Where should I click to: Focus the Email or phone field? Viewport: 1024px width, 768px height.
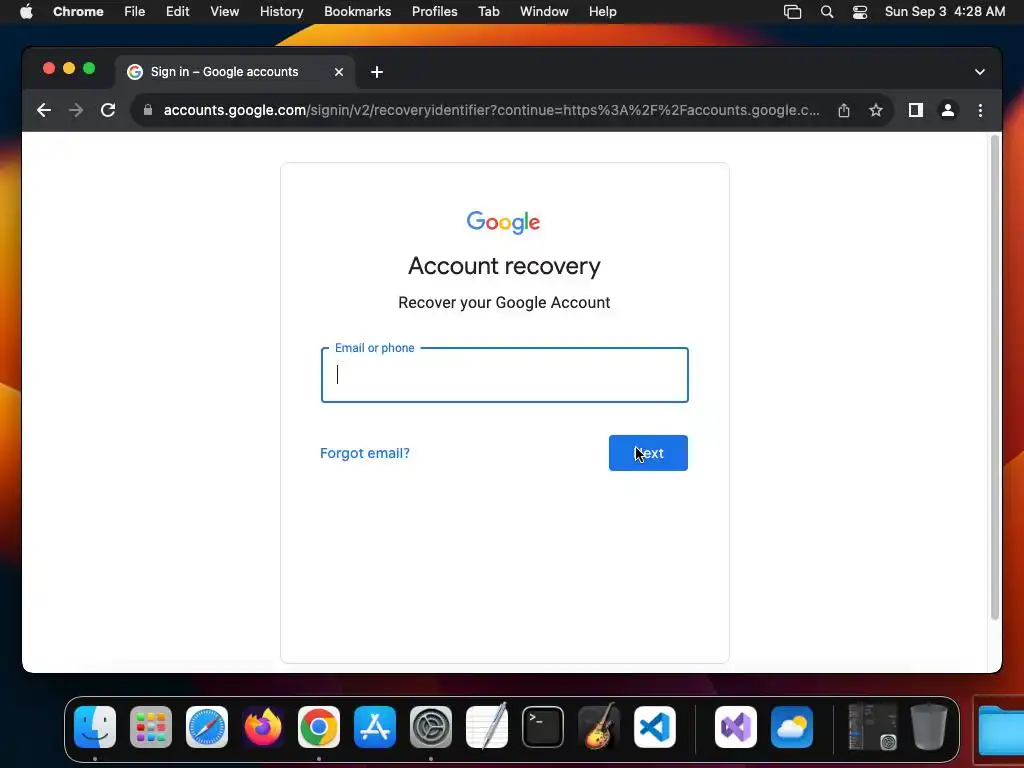point(504,375)
